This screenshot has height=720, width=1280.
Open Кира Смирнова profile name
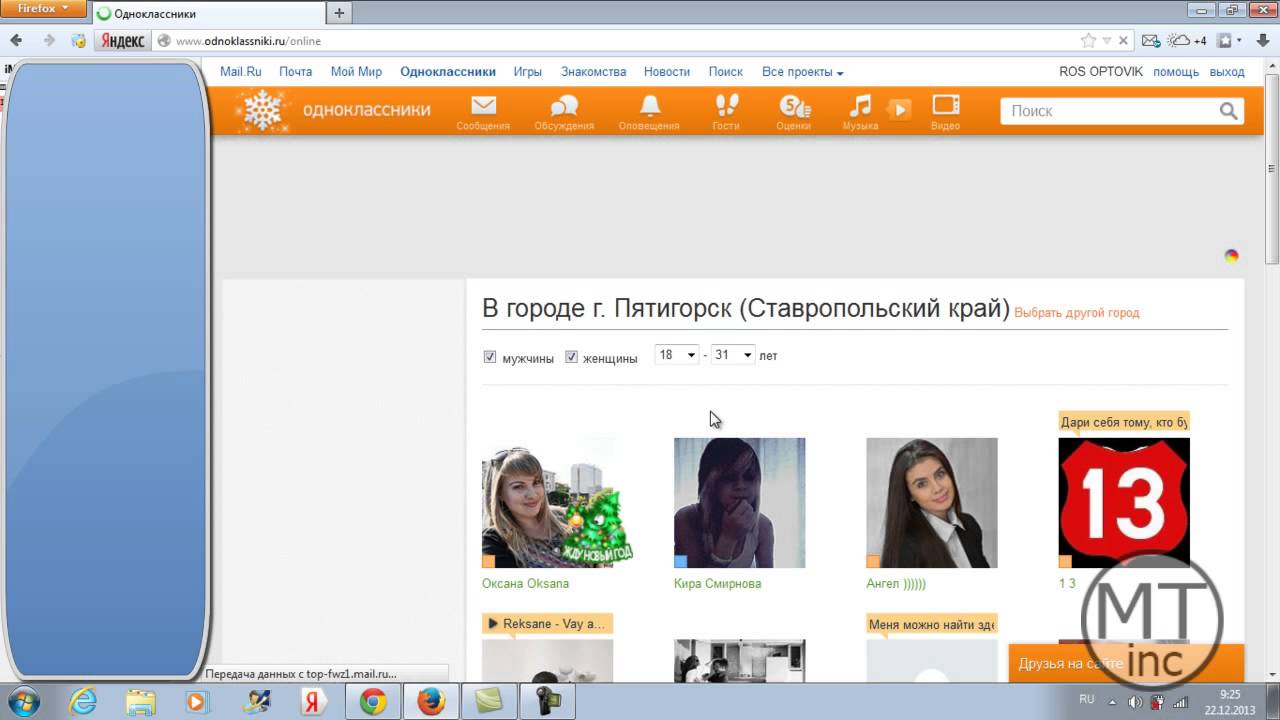pyautogui.click(x=718, y=584)
